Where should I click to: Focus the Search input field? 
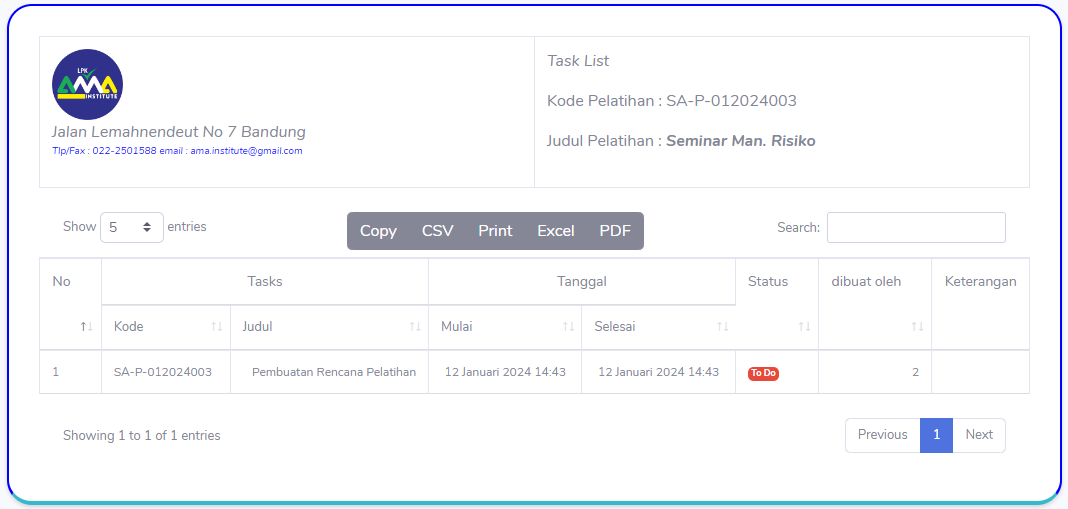pos(915,227)
